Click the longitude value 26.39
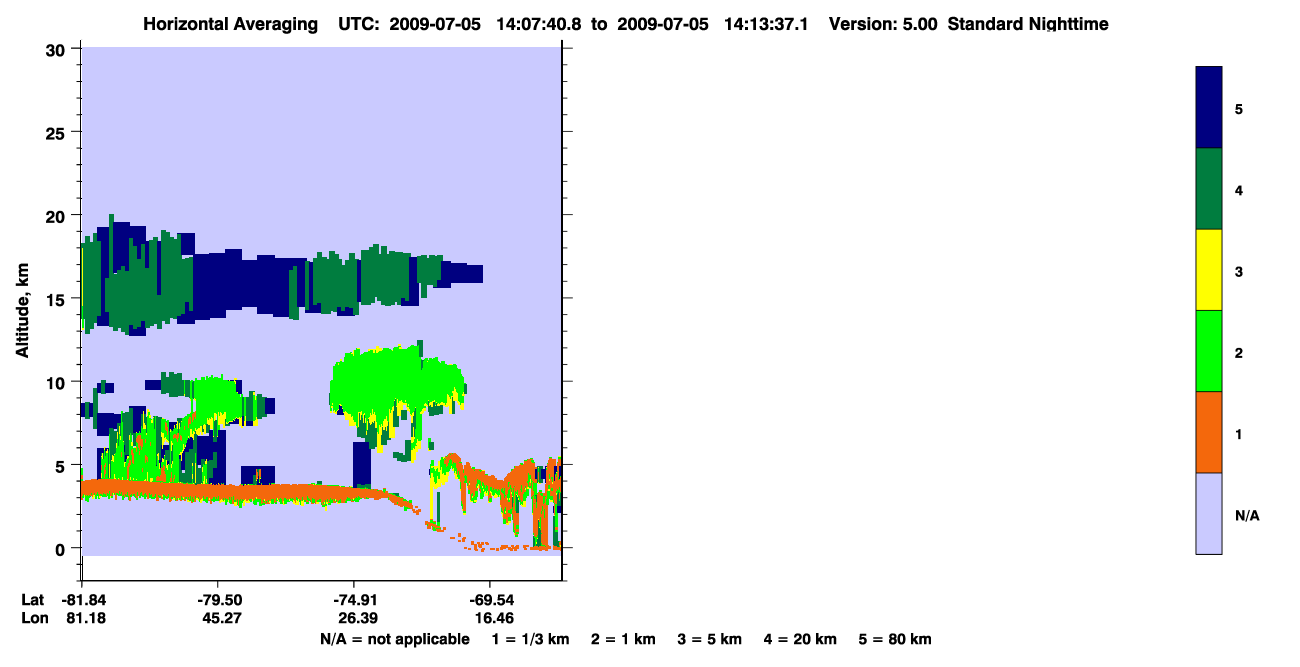This screenshot has width=1300, height=667. 356,619
